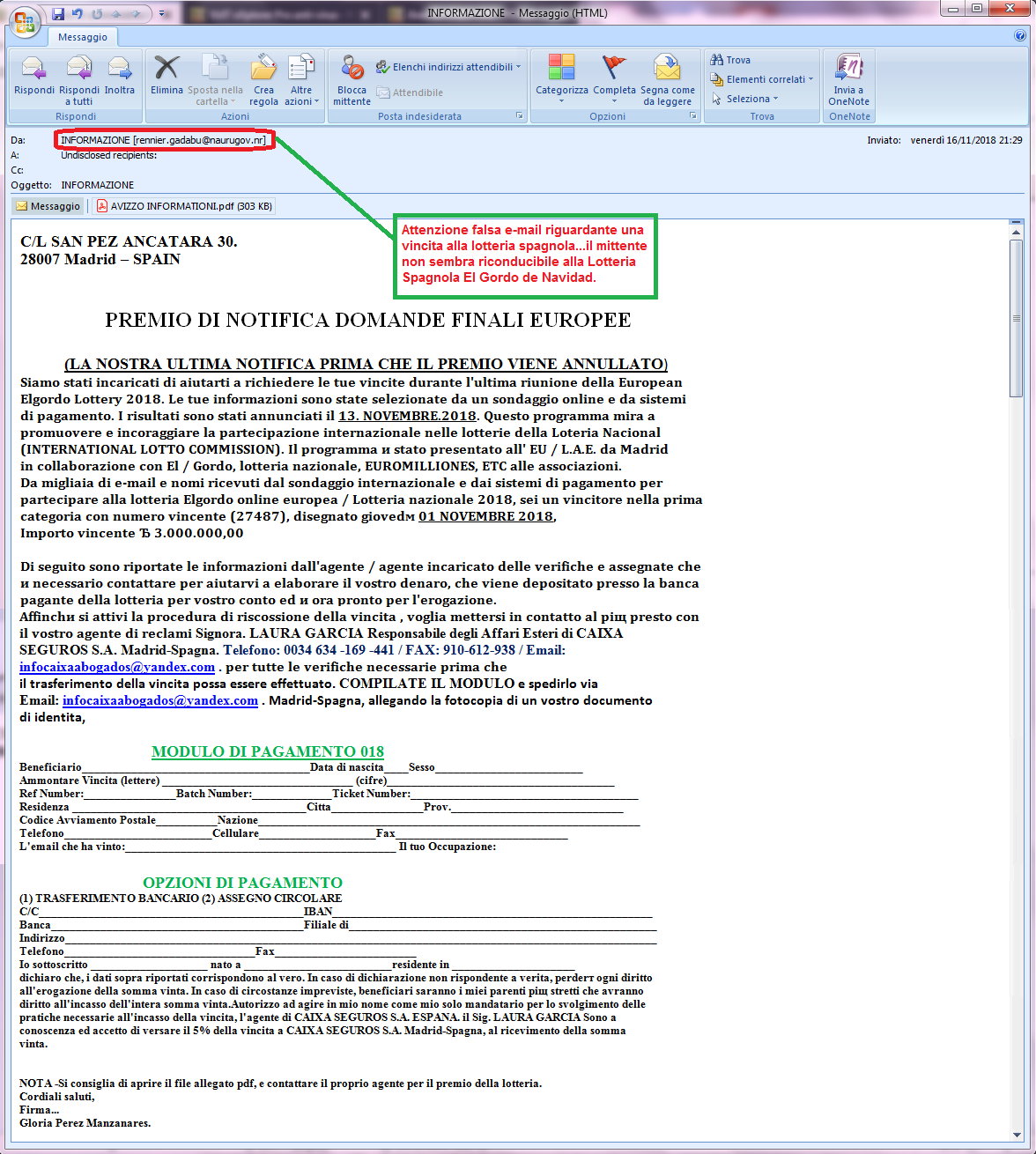
Task: Minimize the message window
Action: (952, 9)
